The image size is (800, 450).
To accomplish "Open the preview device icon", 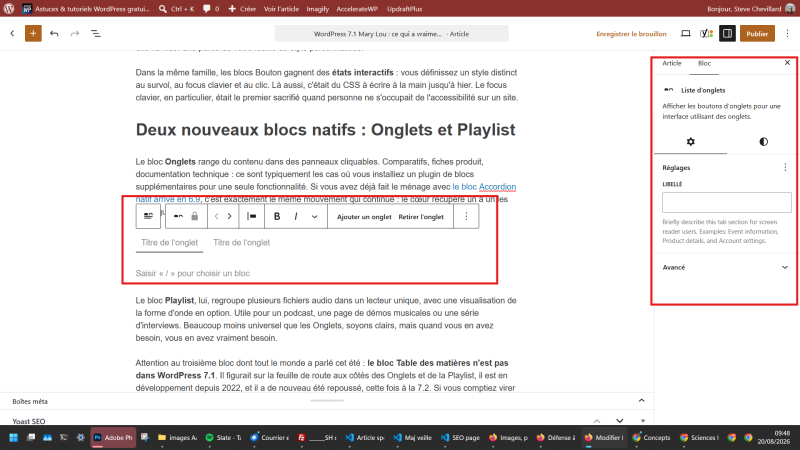I will (x=686, y=34).
